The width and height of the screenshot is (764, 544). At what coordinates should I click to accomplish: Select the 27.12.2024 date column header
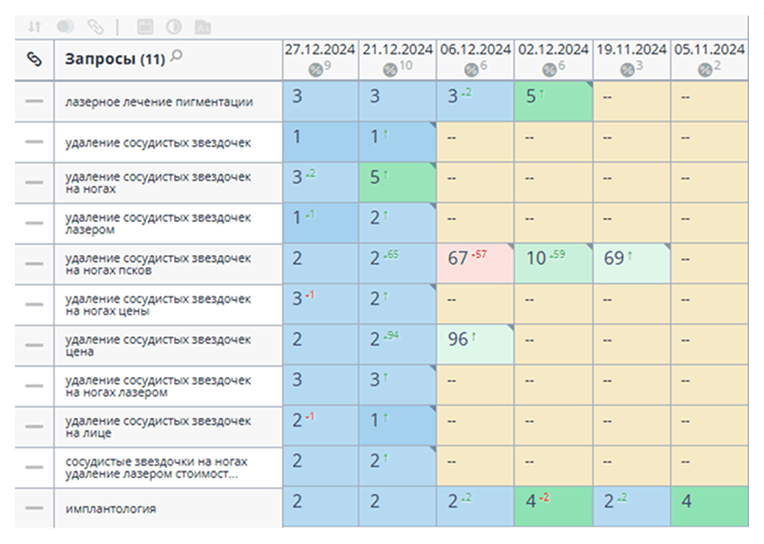320,60
